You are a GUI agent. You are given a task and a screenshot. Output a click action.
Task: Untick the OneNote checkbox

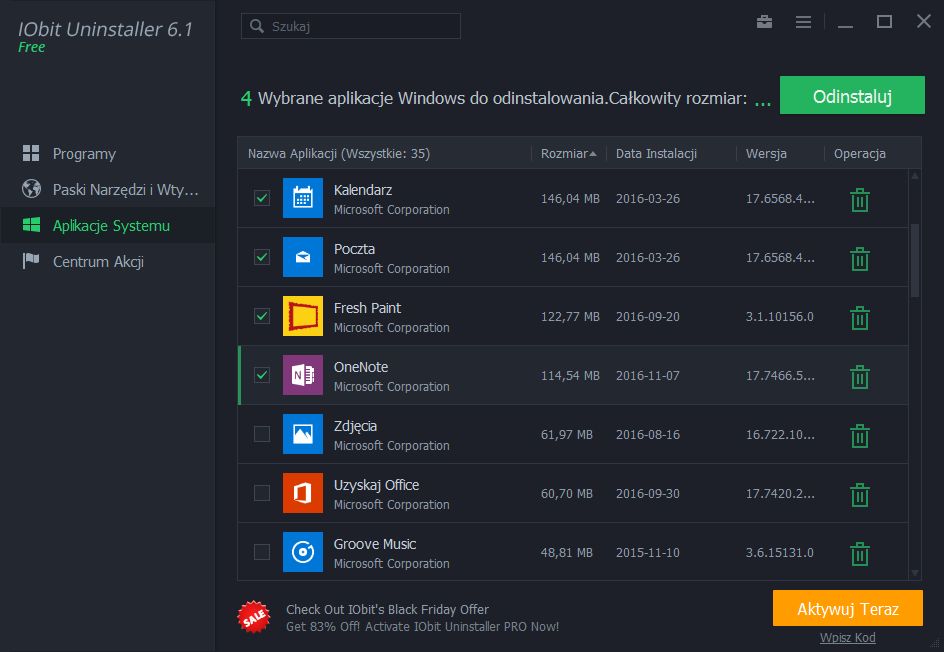[x=262, y=375]
